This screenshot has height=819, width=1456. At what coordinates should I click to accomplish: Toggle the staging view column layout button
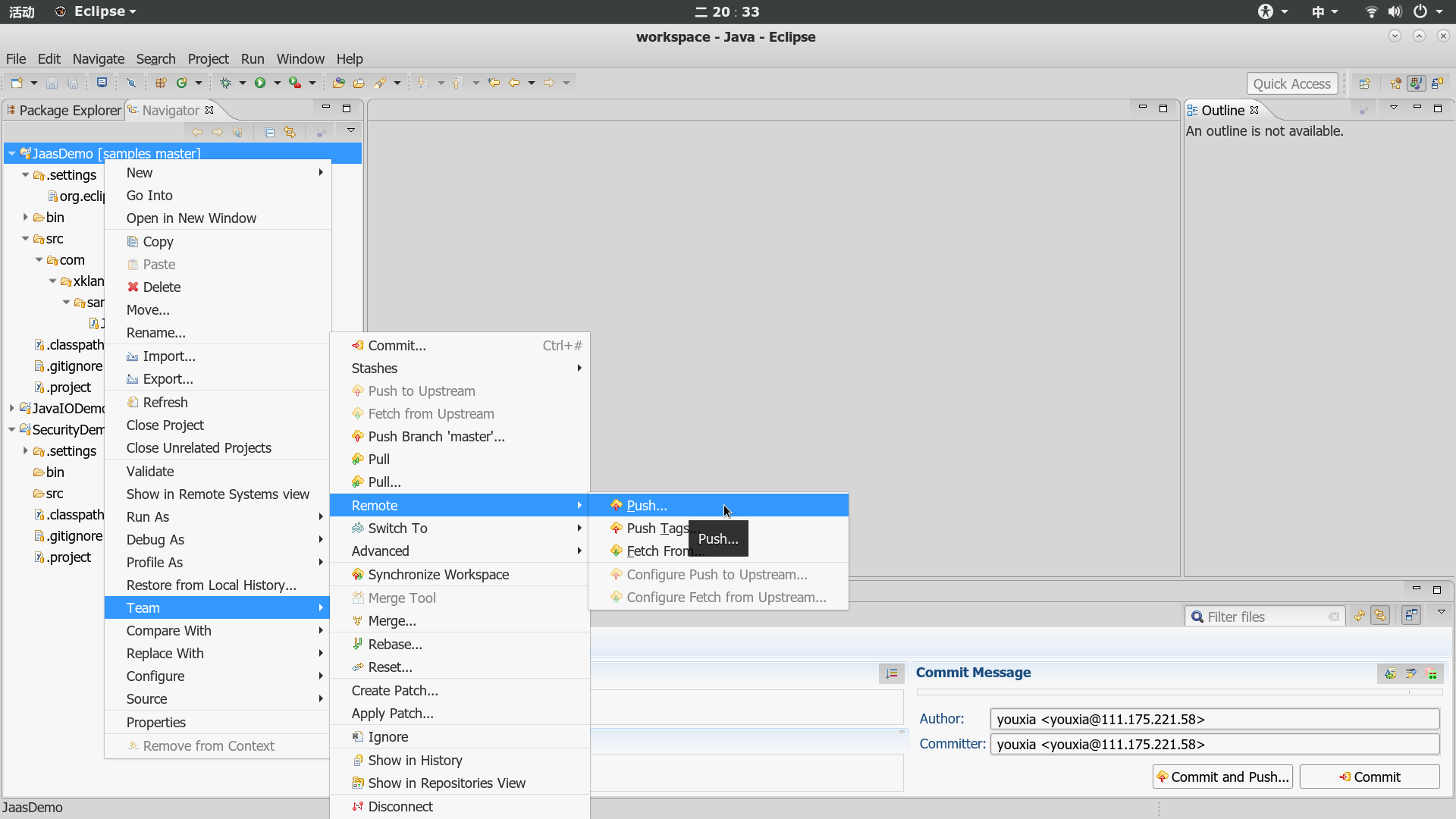1411,616
